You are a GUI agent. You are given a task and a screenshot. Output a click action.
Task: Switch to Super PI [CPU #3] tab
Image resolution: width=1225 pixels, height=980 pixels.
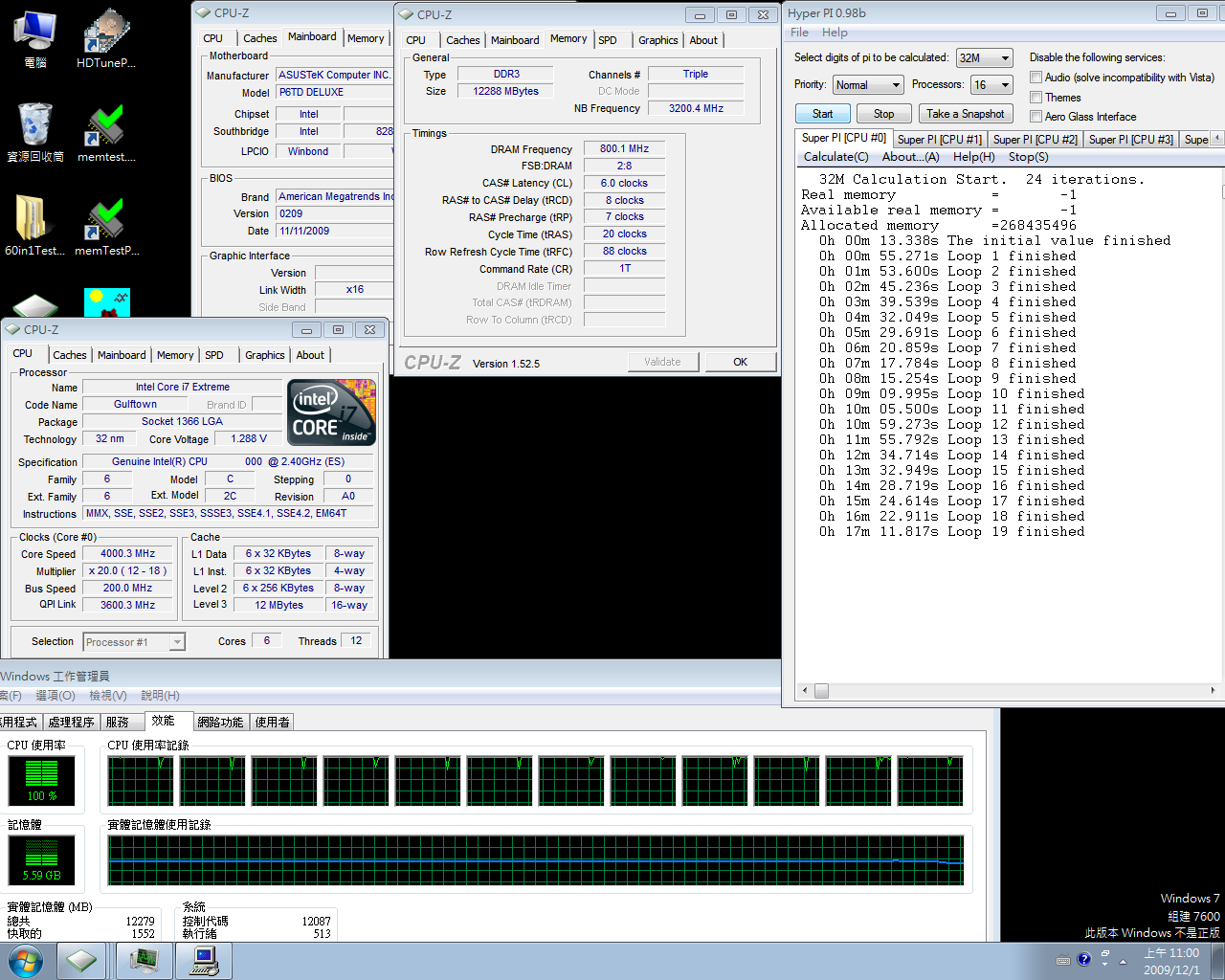tap(1130, 140)
